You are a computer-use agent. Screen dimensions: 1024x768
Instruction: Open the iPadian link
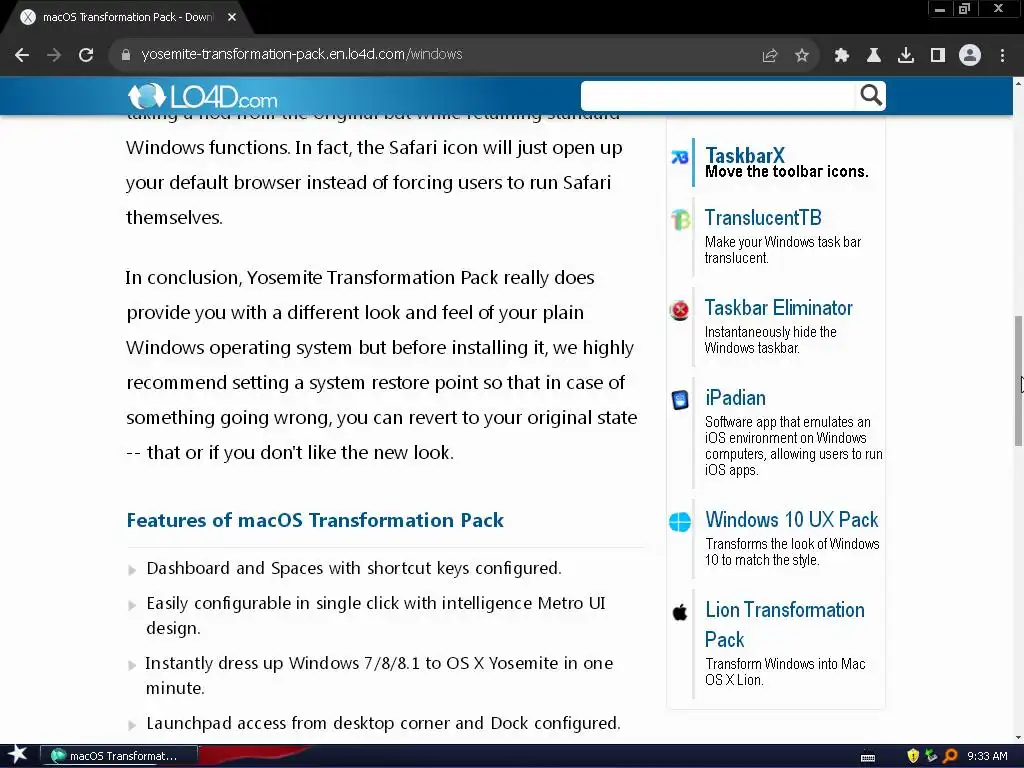(735, 398)
